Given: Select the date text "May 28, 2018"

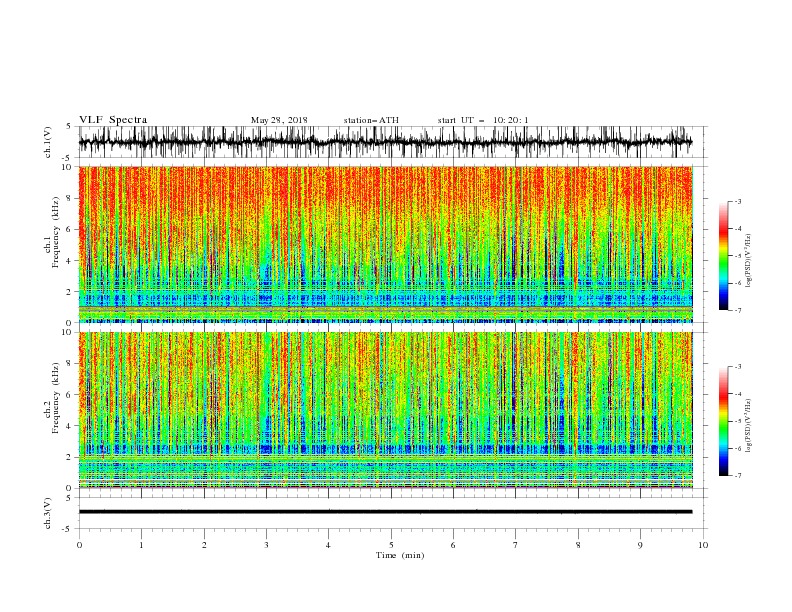Looking at the screenshot, I should pyautogui.click(x=279, y=120).
